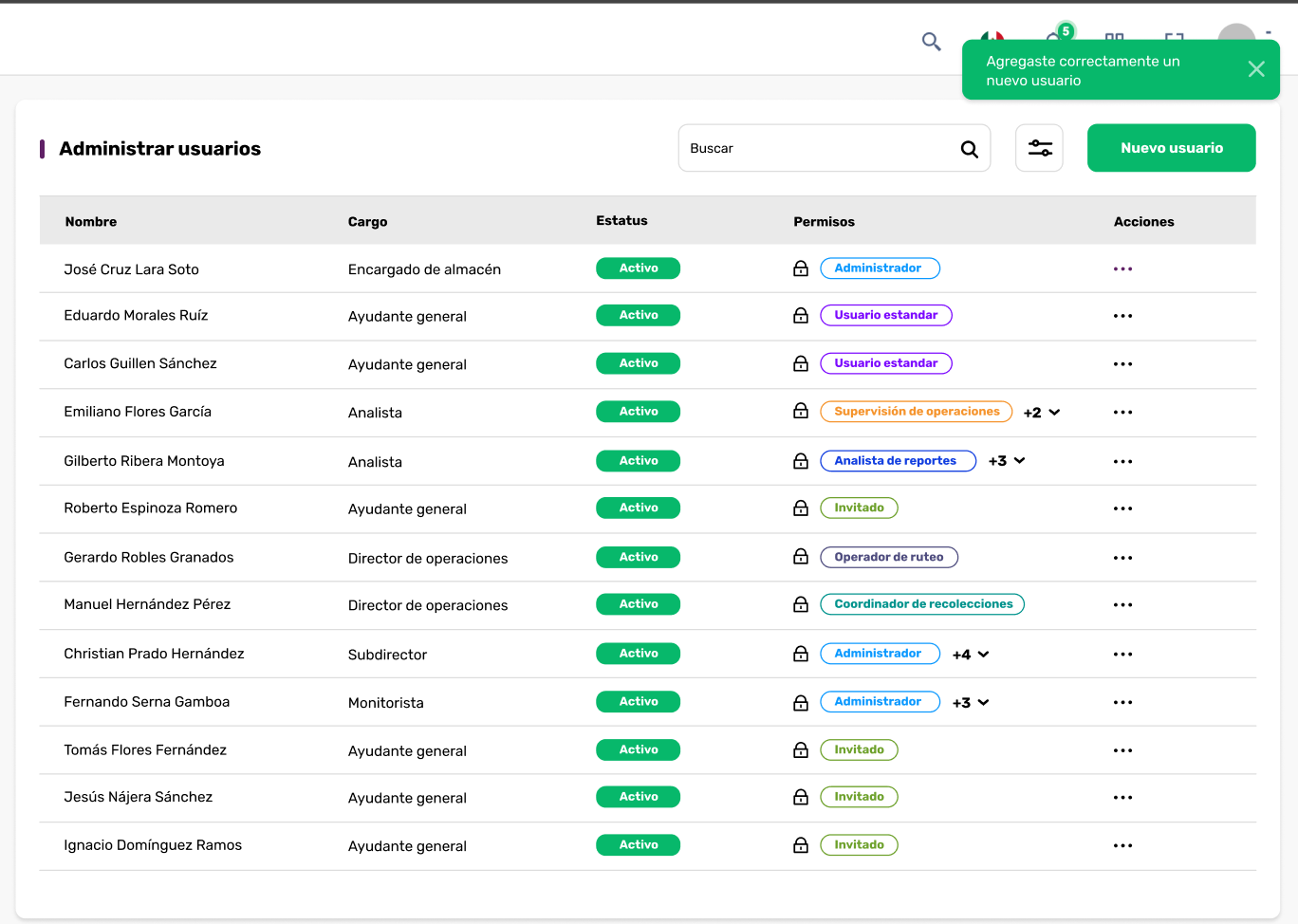Open actions menu for Christian Prado Hernández
Screen dimensions: 1298x924
pyautogui.click(x=1123, y=655)
